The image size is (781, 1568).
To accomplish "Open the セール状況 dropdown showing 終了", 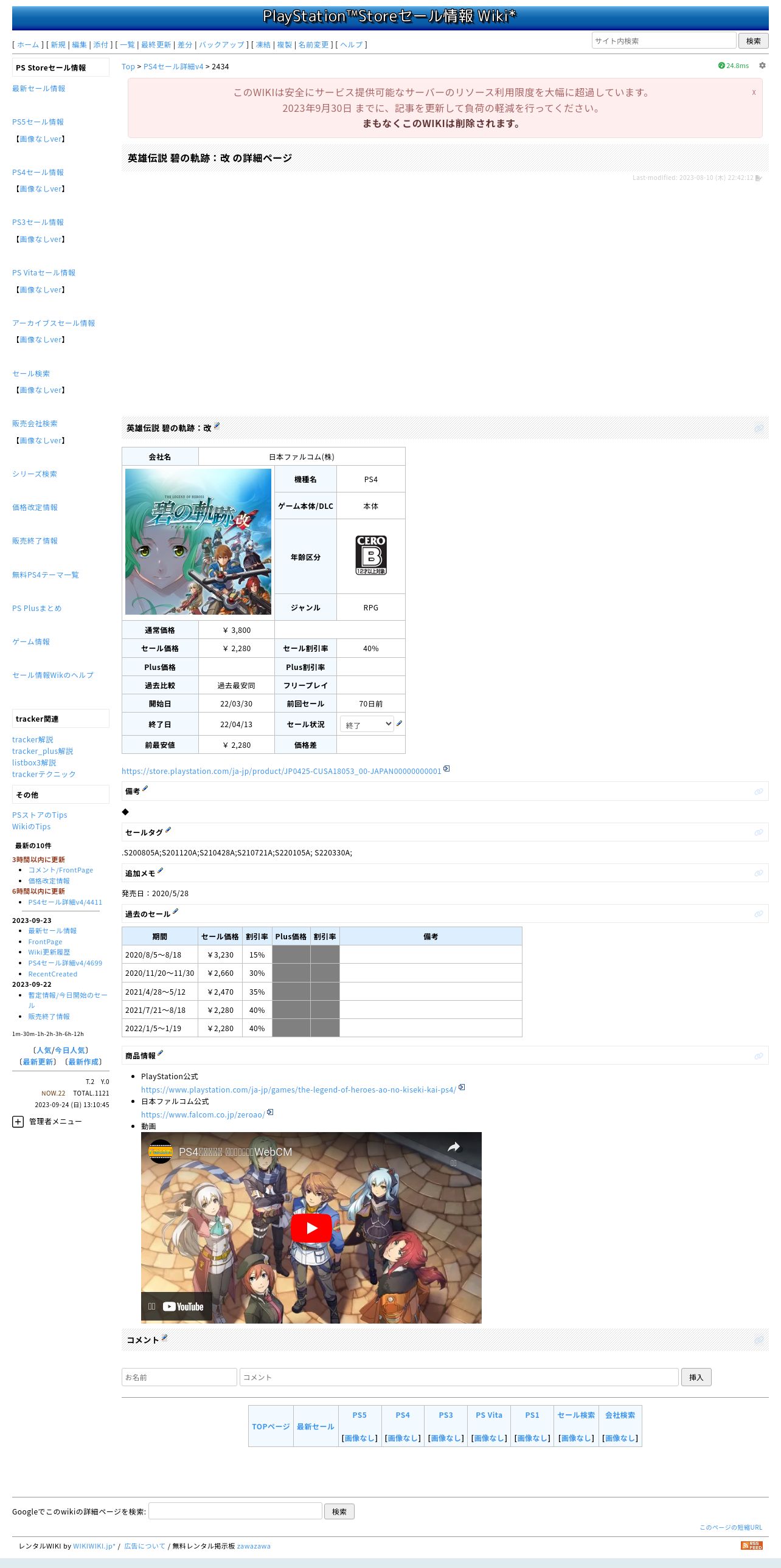I will point(366,724).
